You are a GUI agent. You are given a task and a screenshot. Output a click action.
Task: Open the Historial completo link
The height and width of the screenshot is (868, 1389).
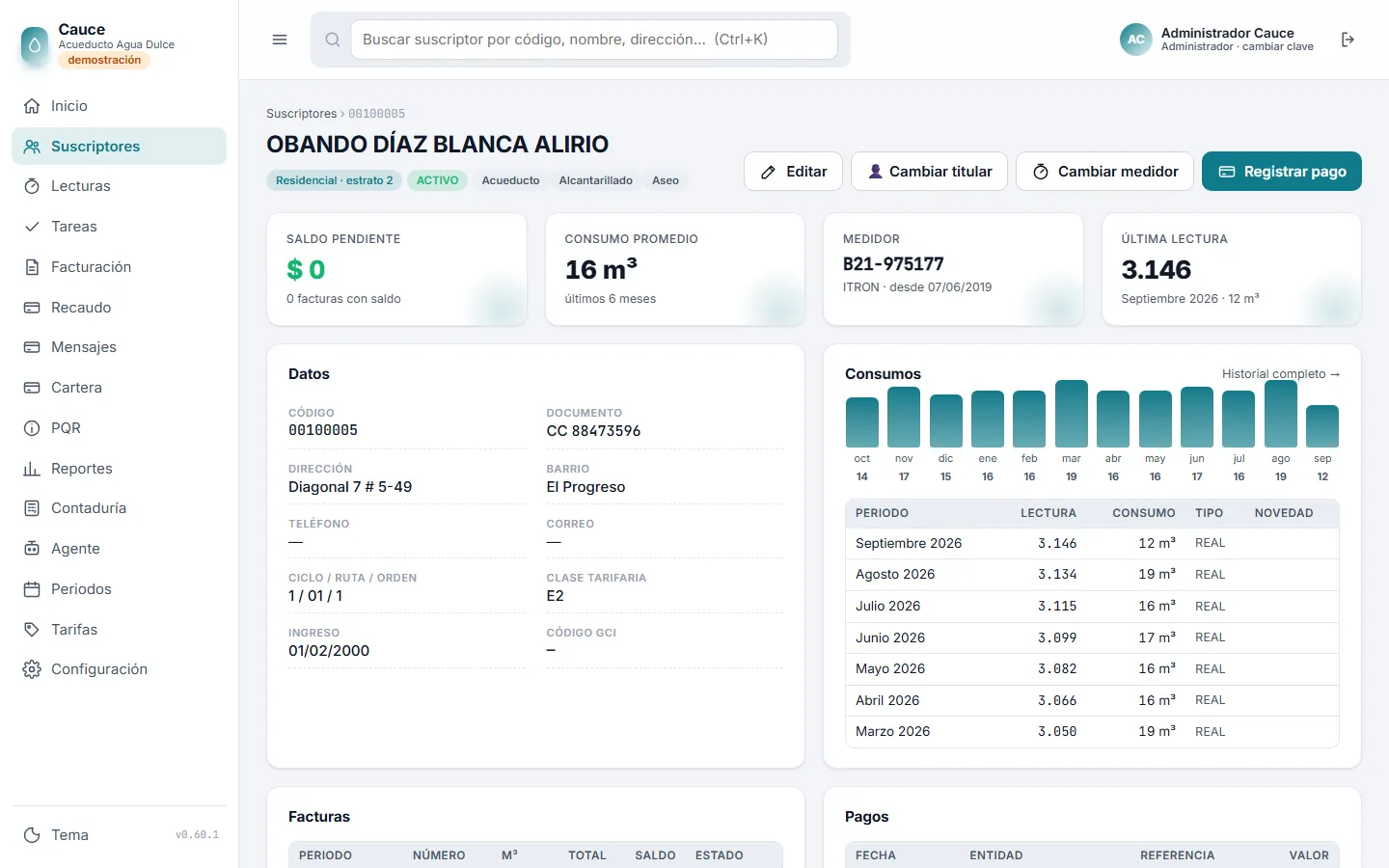click(x=1281, y=374)
